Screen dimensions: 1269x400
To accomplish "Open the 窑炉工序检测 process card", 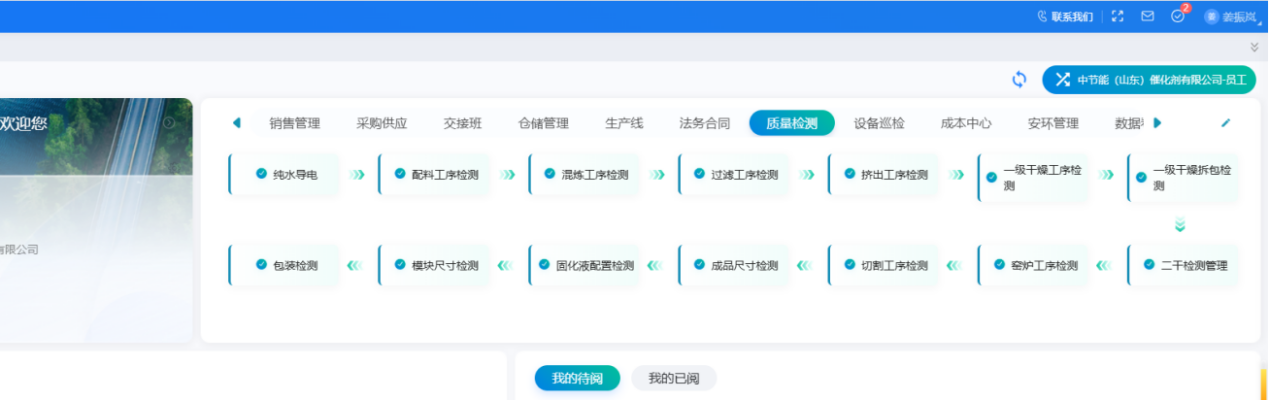I will [1035, 266].
